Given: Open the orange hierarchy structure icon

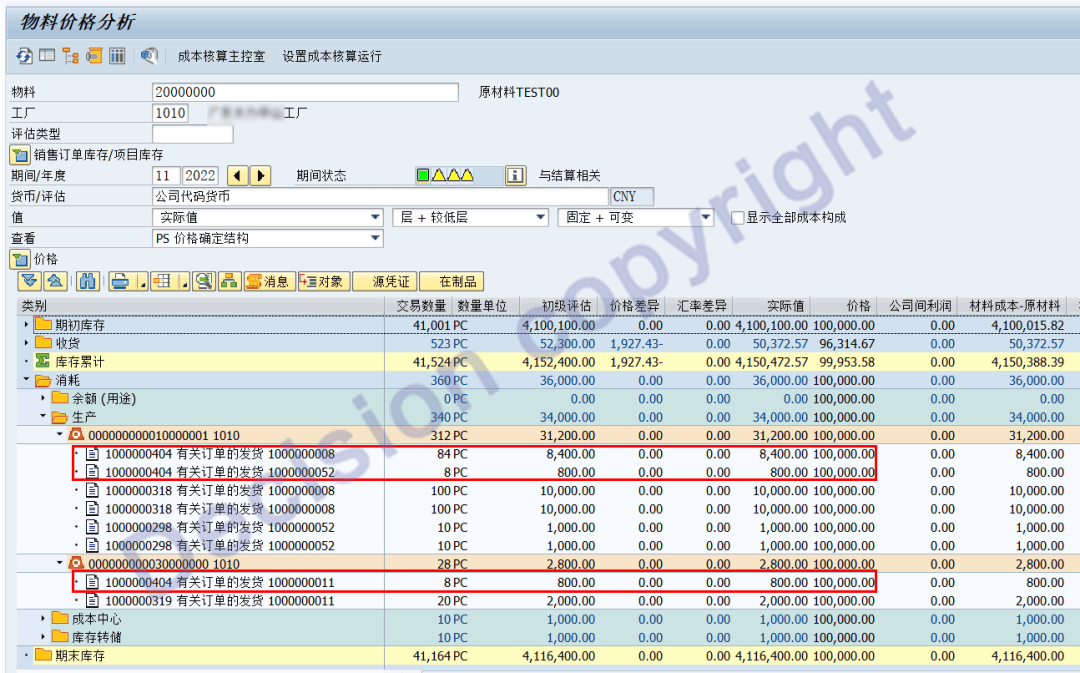Looking at the screenshot, I should coord(70,56).
